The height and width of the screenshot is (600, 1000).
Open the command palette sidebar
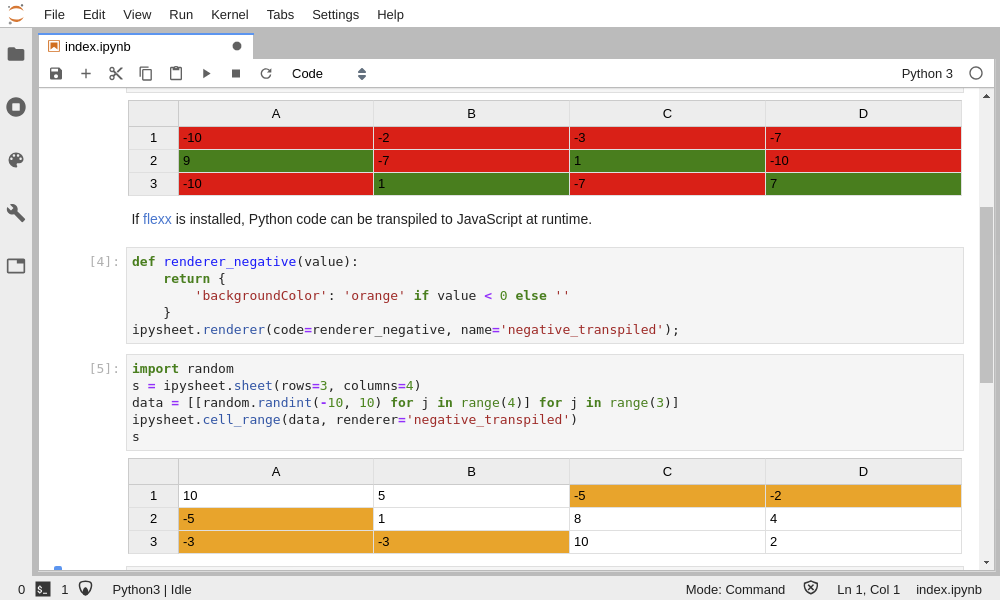pyautogui.click(x=16, y=160)
